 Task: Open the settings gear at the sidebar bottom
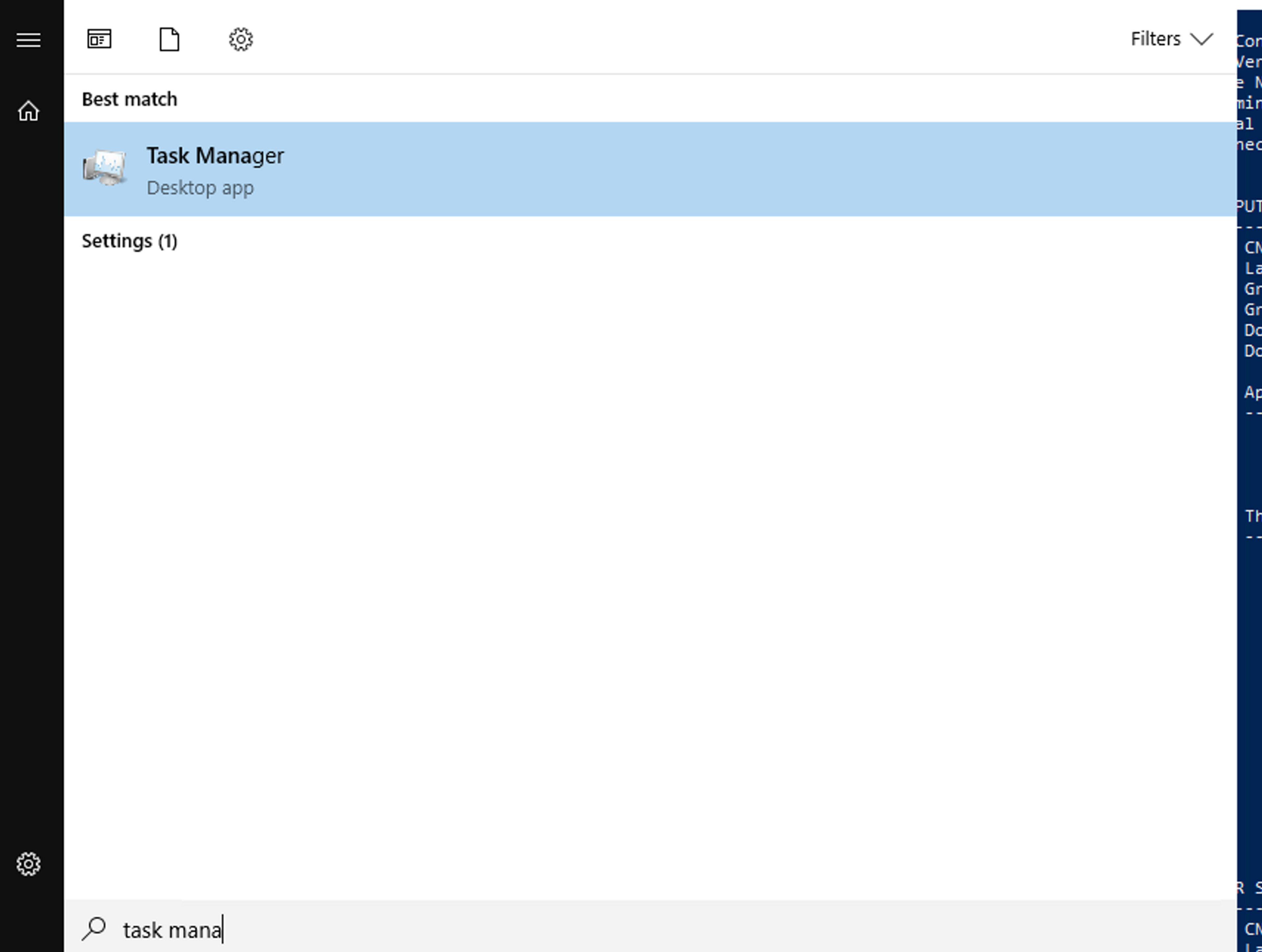[x=29, y=864]
